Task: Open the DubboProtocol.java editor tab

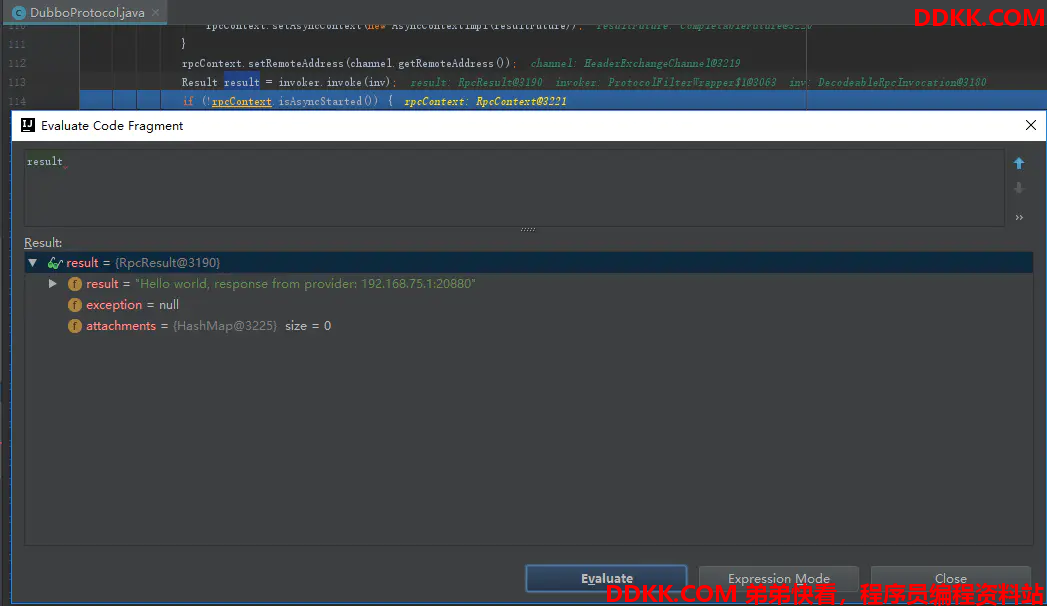Action: pyautogui.click(x=87, y=13)
